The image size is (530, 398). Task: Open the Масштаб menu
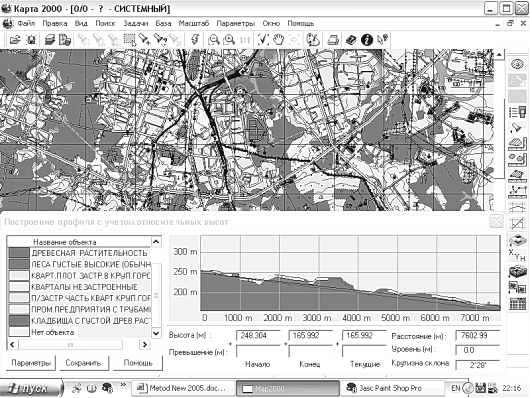tap(194, 23)
